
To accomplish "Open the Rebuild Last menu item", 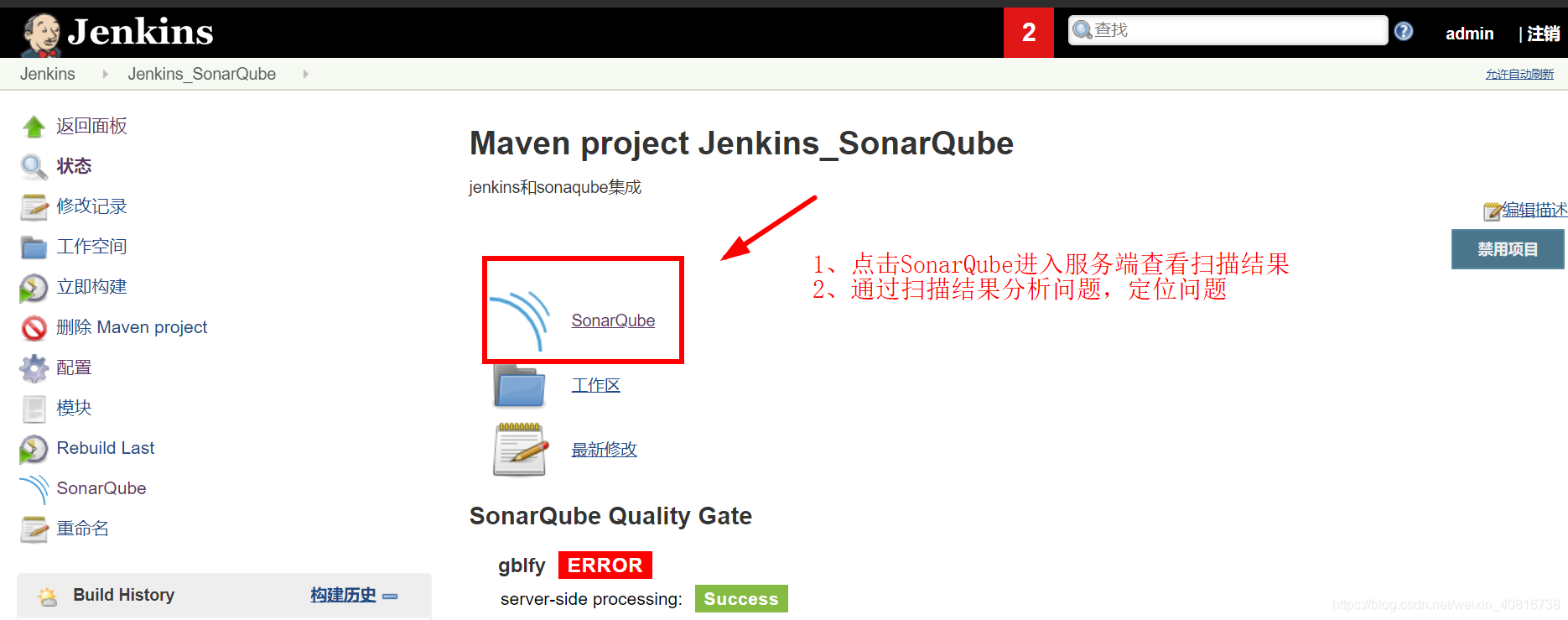I will click(x=106, y=448).
